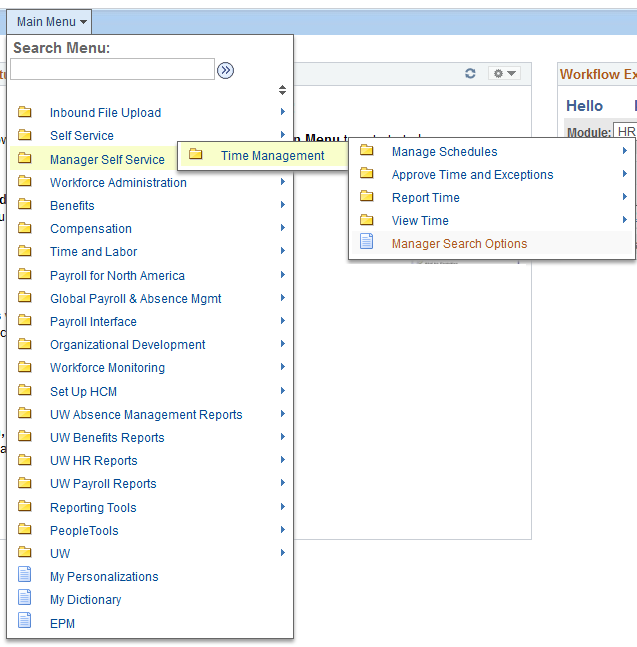Viewport: 637px width, 647px height.
Task: Click the Set Up HCM folder icon
Action: 25,390
